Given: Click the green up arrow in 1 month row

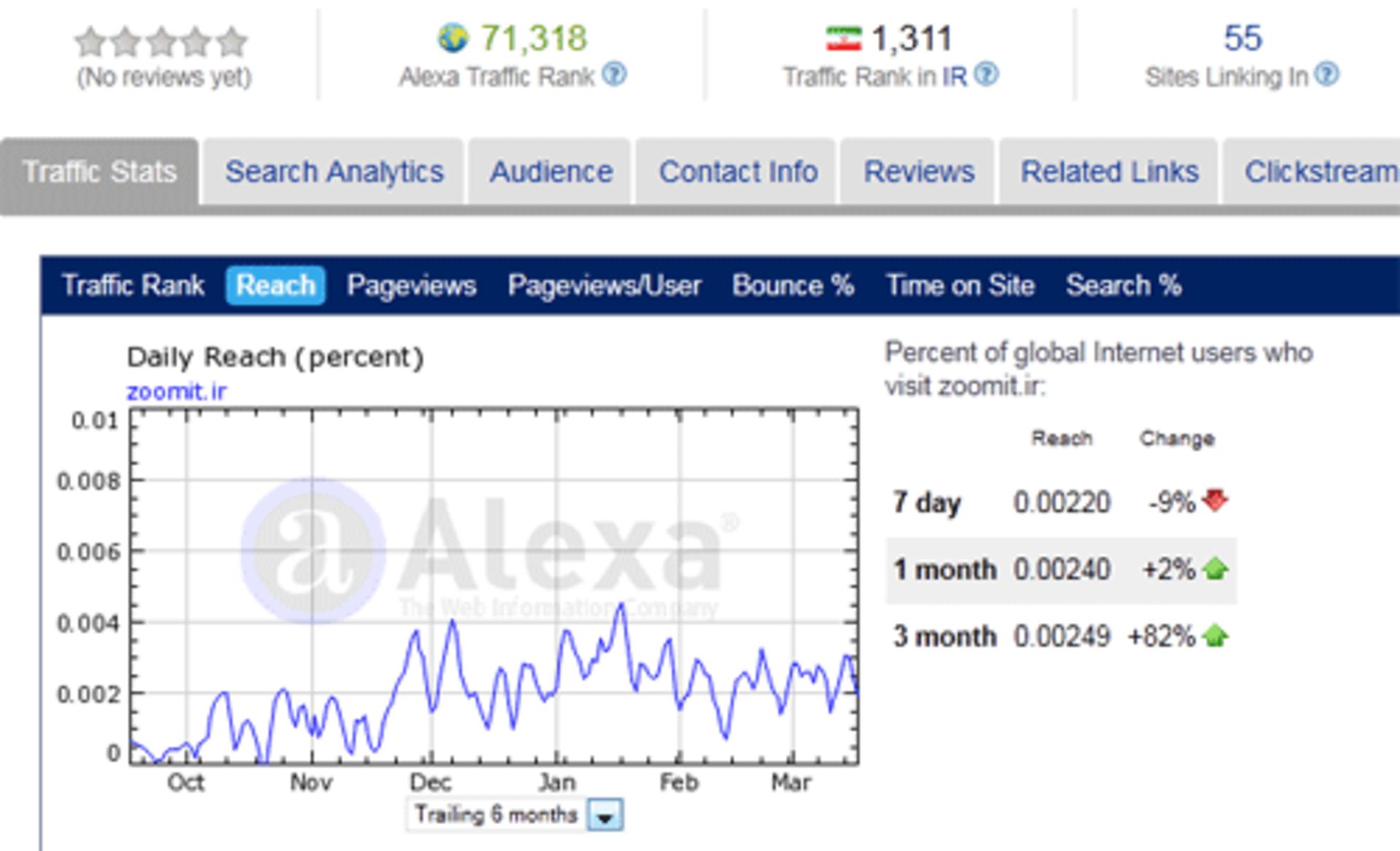Looking at the screenshot, I should (1216, 568).
